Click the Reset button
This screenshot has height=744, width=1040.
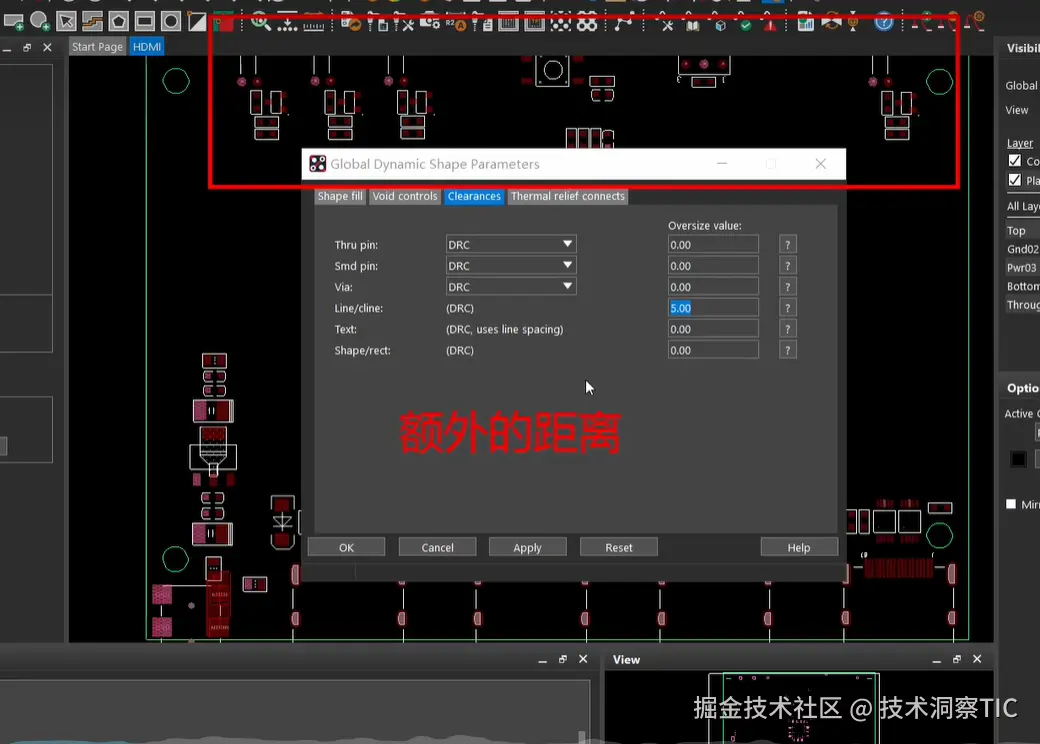click(x=618, y=547)
